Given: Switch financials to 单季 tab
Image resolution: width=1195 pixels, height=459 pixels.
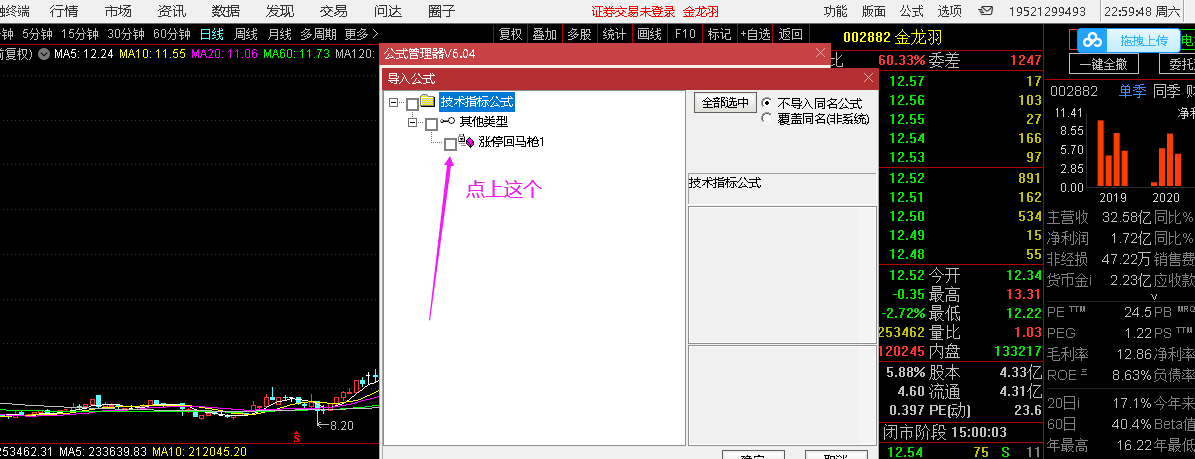Looking at the screenshot, I should tap(1133, 91).
